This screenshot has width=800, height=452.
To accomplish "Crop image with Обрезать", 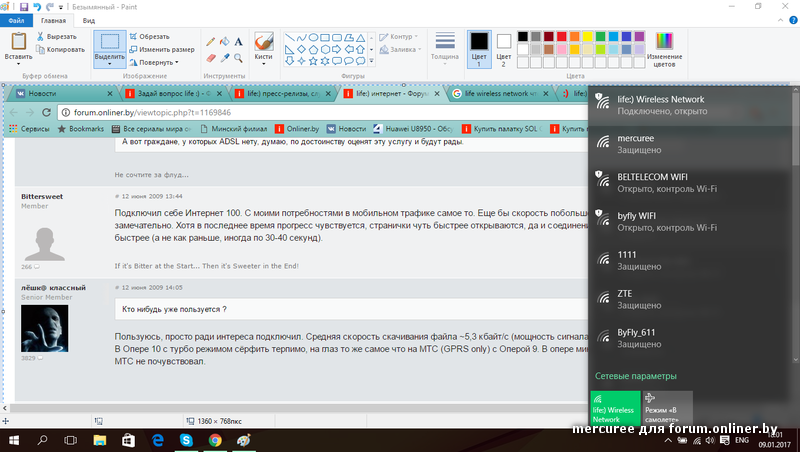I will (x=149, y=37).
